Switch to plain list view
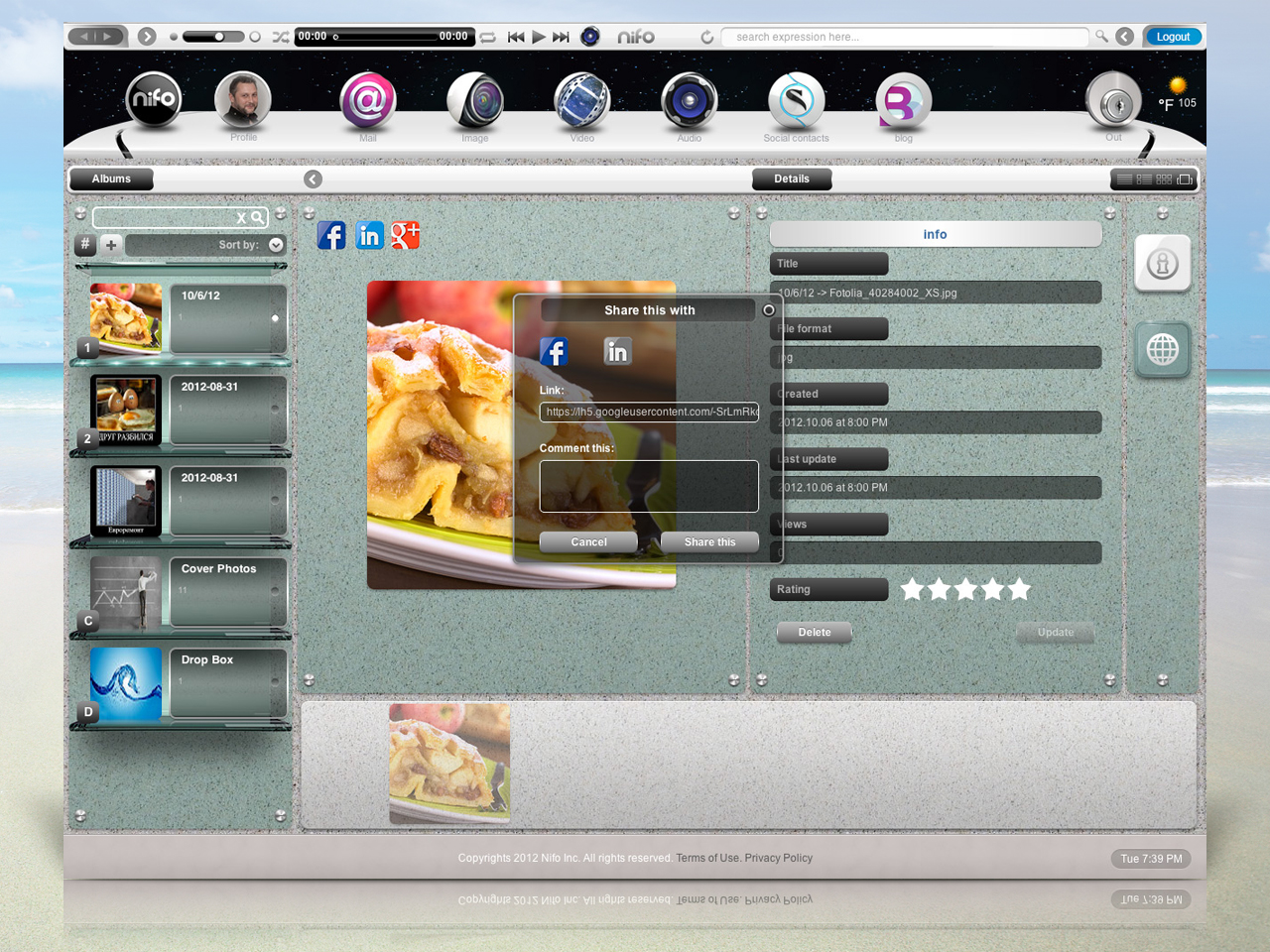Viewport: 1270px width, 952px height. [x=1124, y=179]
